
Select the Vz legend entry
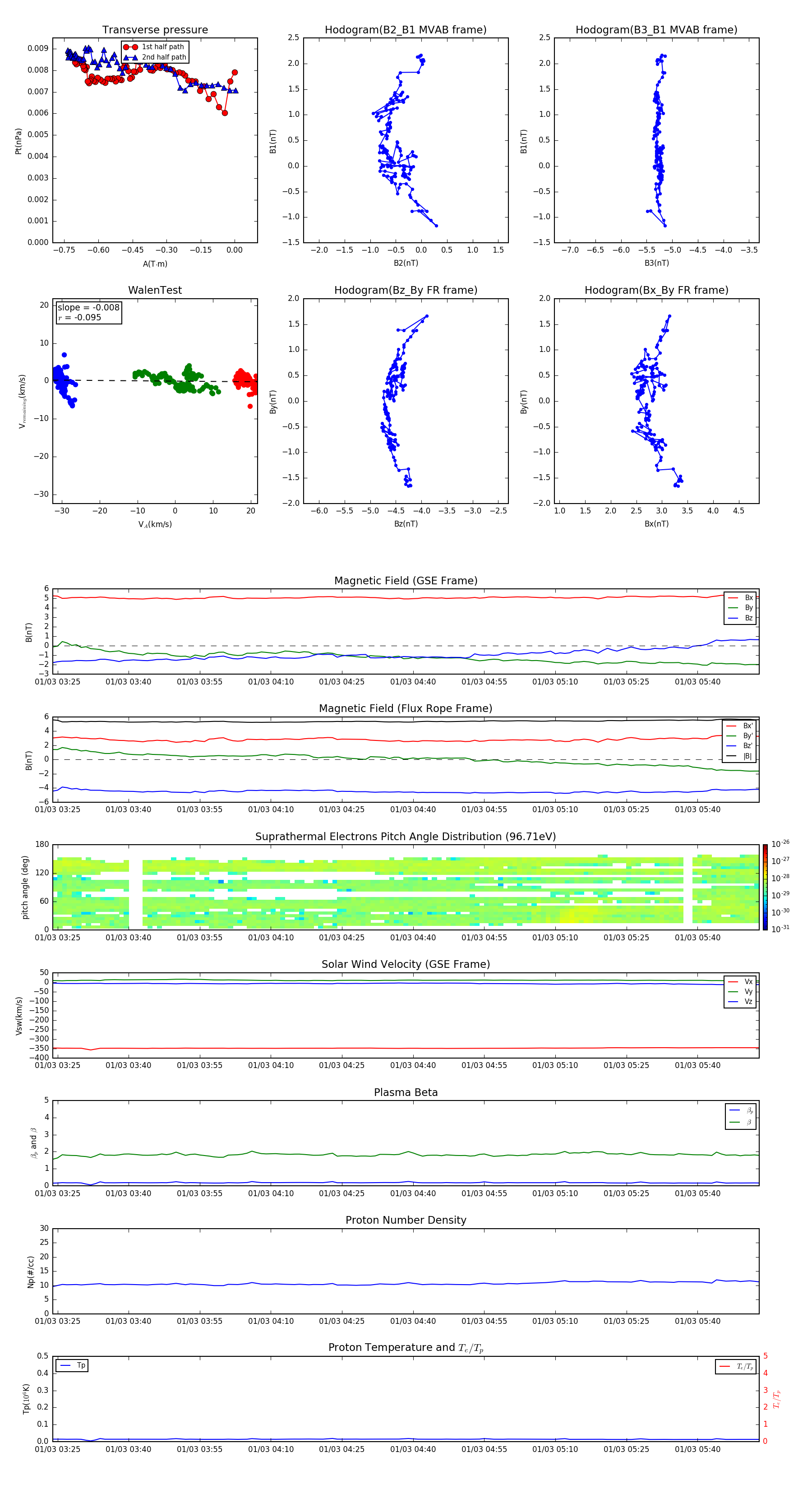(741, 1002)
